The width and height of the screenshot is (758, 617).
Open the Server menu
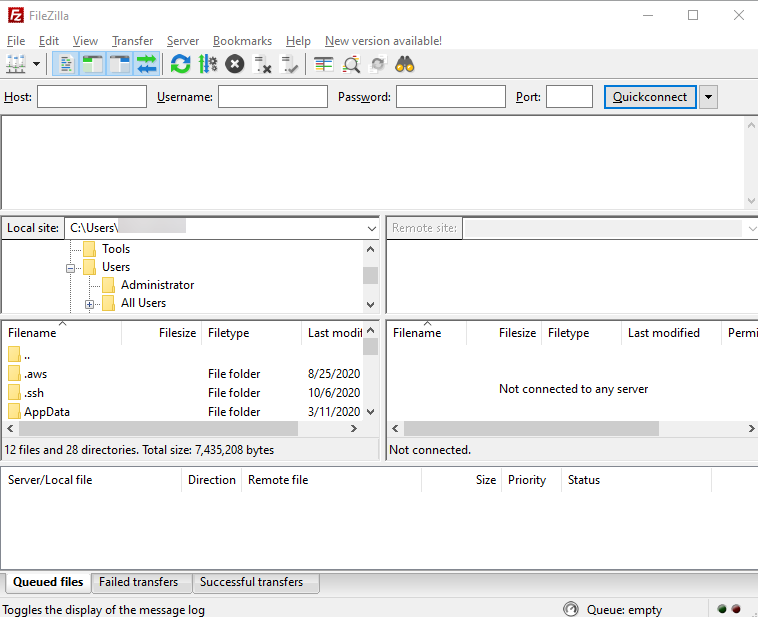[x=183, y=41]
